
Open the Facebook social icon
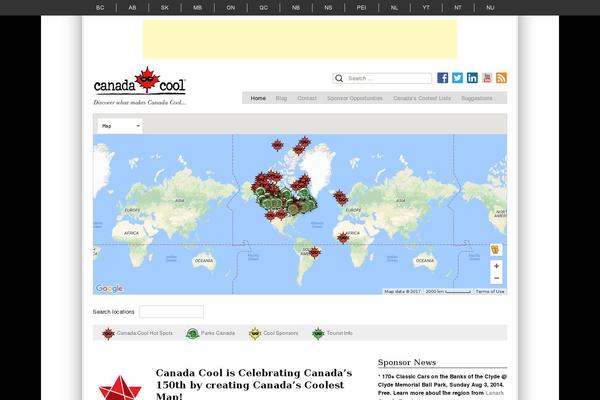pyautogui.click(x=442, y=78)
